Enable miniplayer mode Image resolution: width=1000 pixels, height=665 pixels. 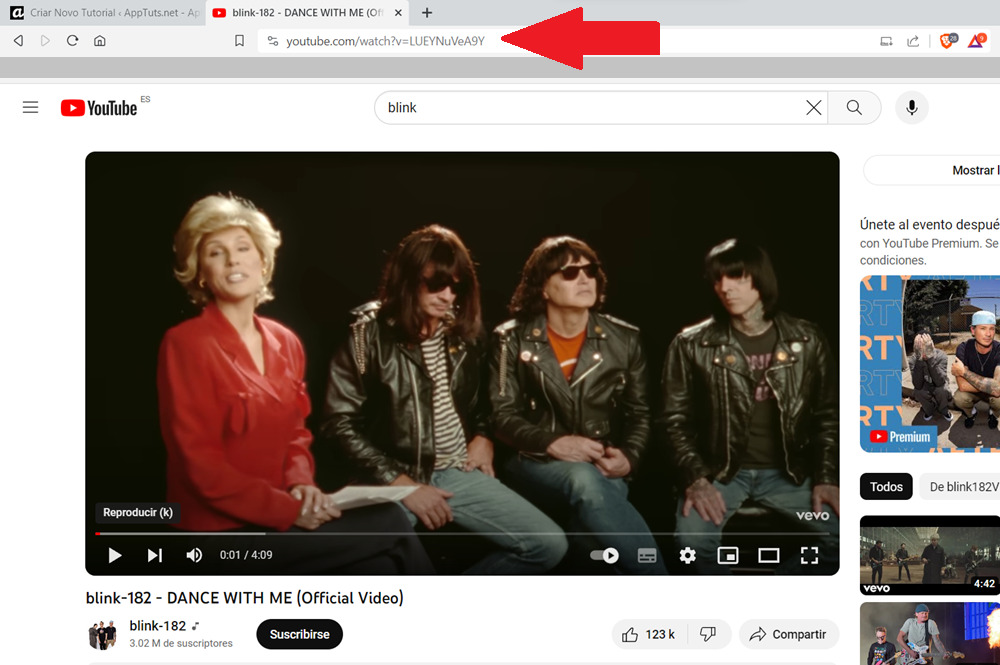pos(728,555)
